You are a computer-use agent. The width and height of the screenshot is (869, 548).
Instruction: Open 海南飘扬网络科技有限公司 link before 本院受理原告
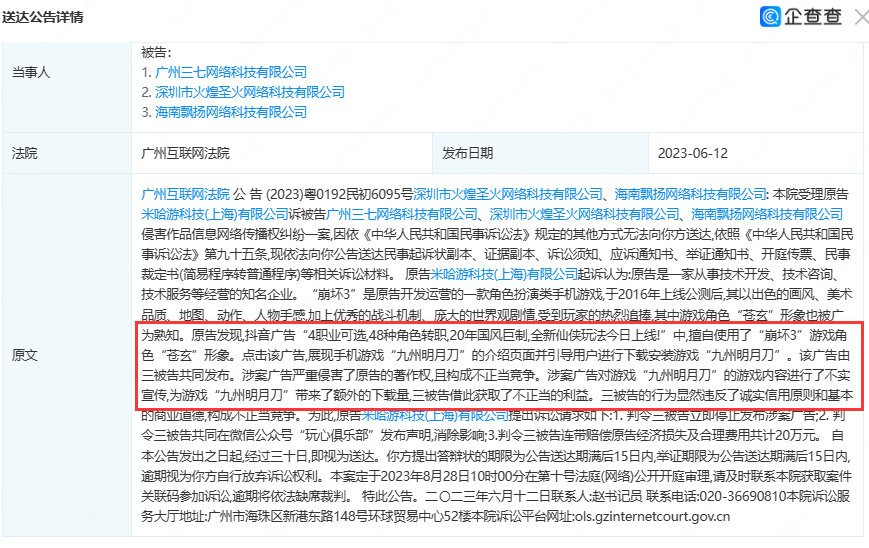(691, 194)
